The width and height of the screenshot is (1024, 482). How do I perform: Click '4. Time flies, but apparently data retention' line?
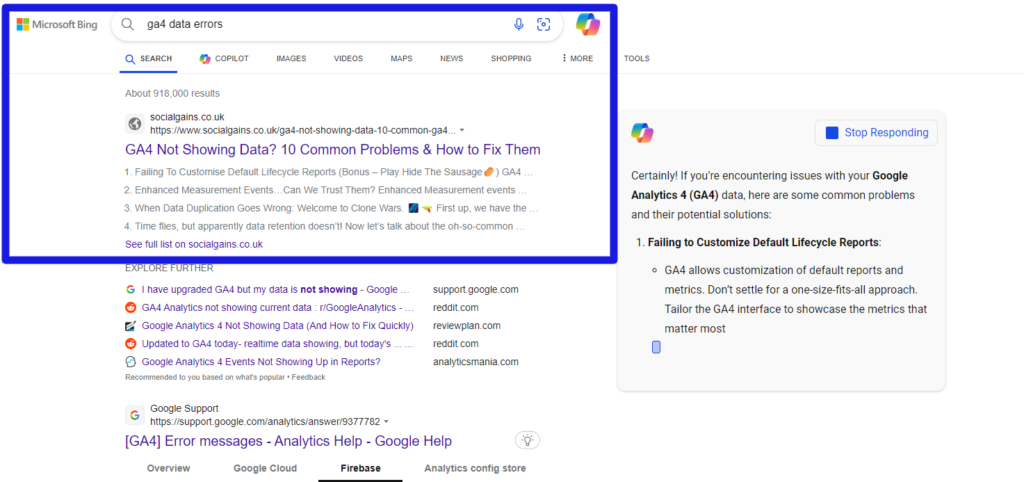[x=325, y=227]
